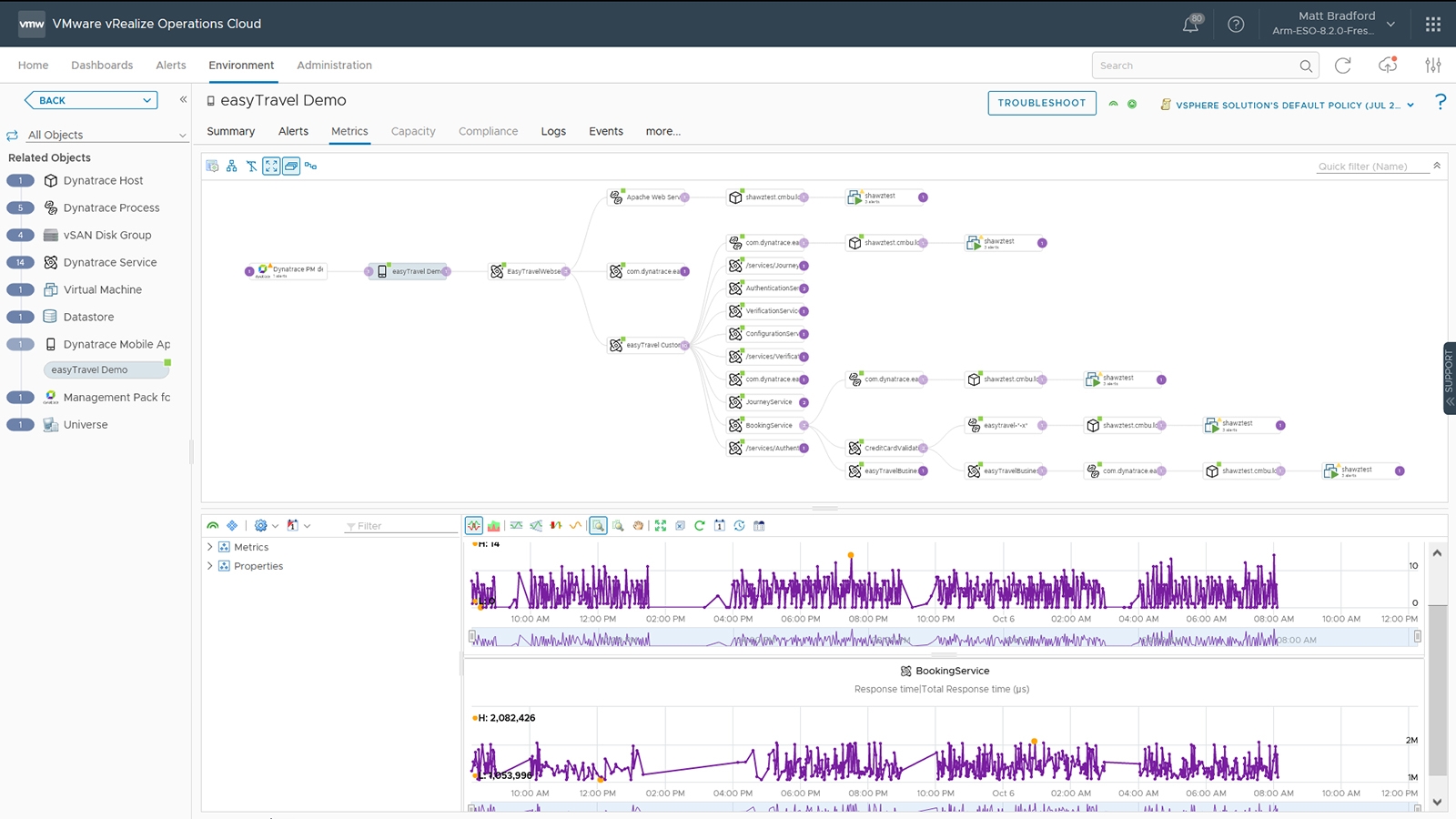The width and height of the screenshot is (1456, 819).
Task: Click the first object detail icon in topology toolbar
Action: tap(212, 166)
